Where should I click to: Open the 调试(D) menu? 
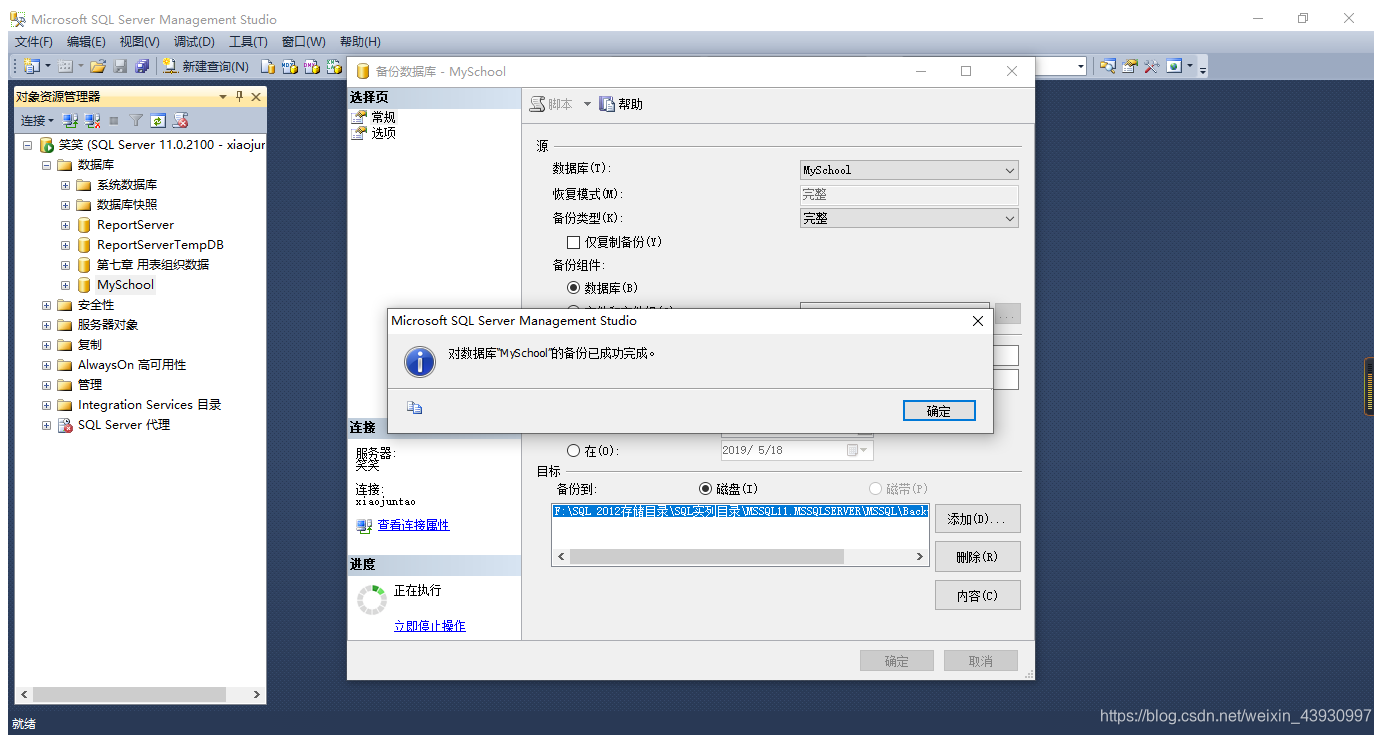[194, 42]
